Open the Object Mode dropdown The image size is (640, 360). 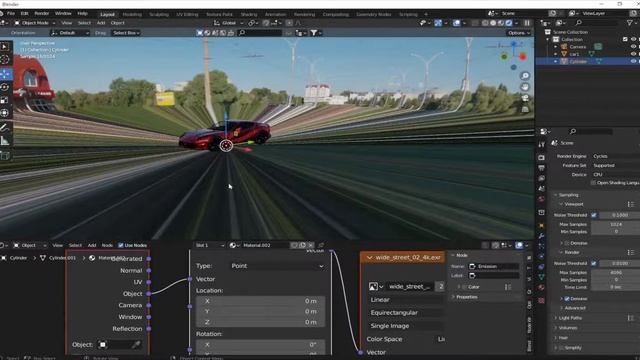(34, 23)
